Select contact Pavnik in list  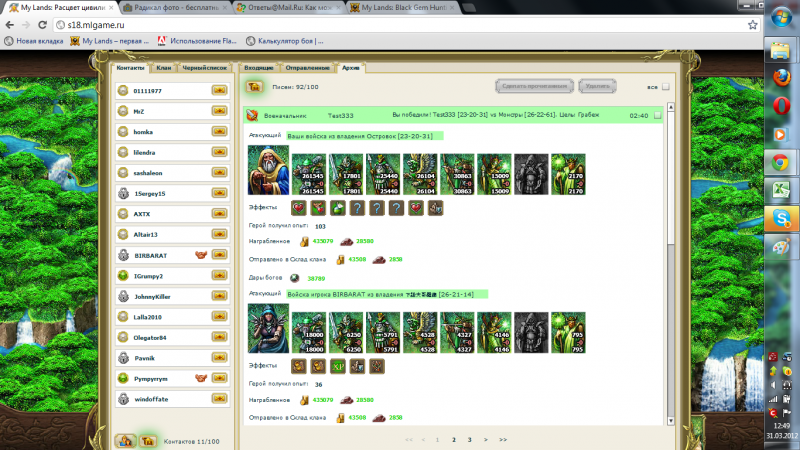pos(172,358)
